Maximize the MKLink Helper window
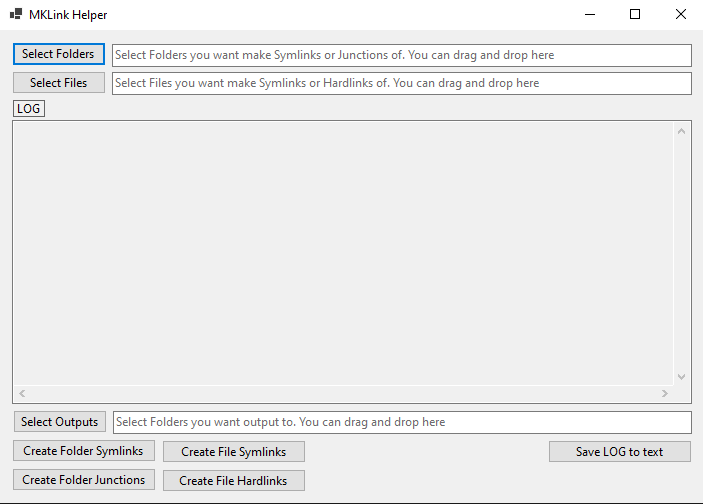Image resolution: width=703 pixels, height=504 pixels. tap(635, 14)
